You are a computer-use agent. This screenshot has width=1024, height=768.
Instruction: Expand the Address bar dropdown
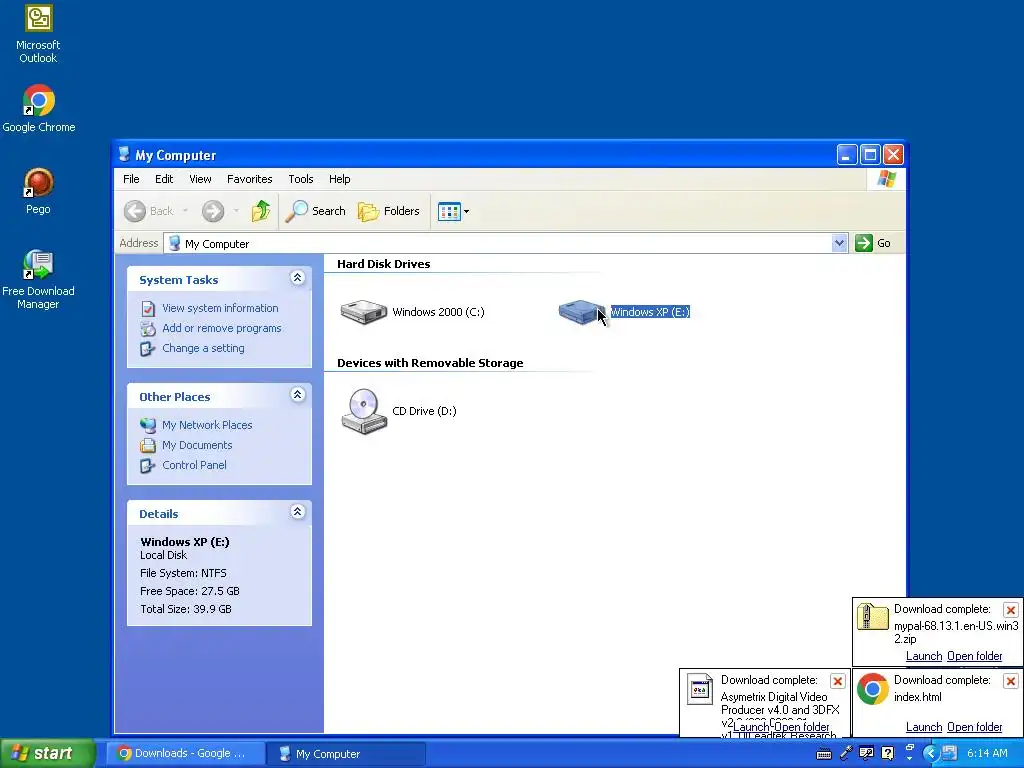click(x=839, y=243)
